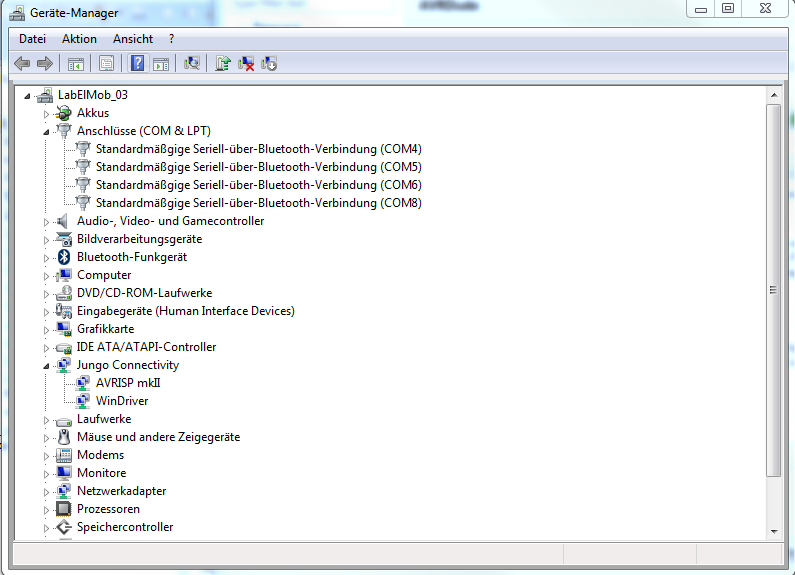This screenshot has width=795, height=575.
Task: Click the Mäuse und andere Zeigegeräte icon
Action: click(x=64, y=437)
